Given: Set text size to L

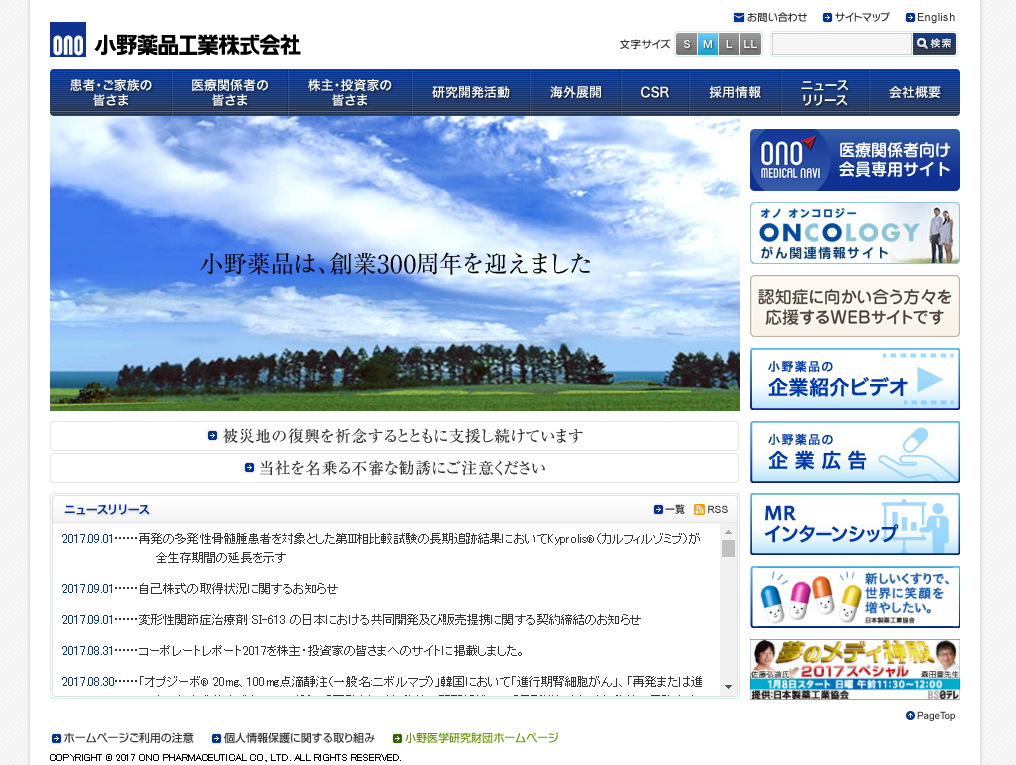Looking at the screenshot, I should tap(729, 44).
